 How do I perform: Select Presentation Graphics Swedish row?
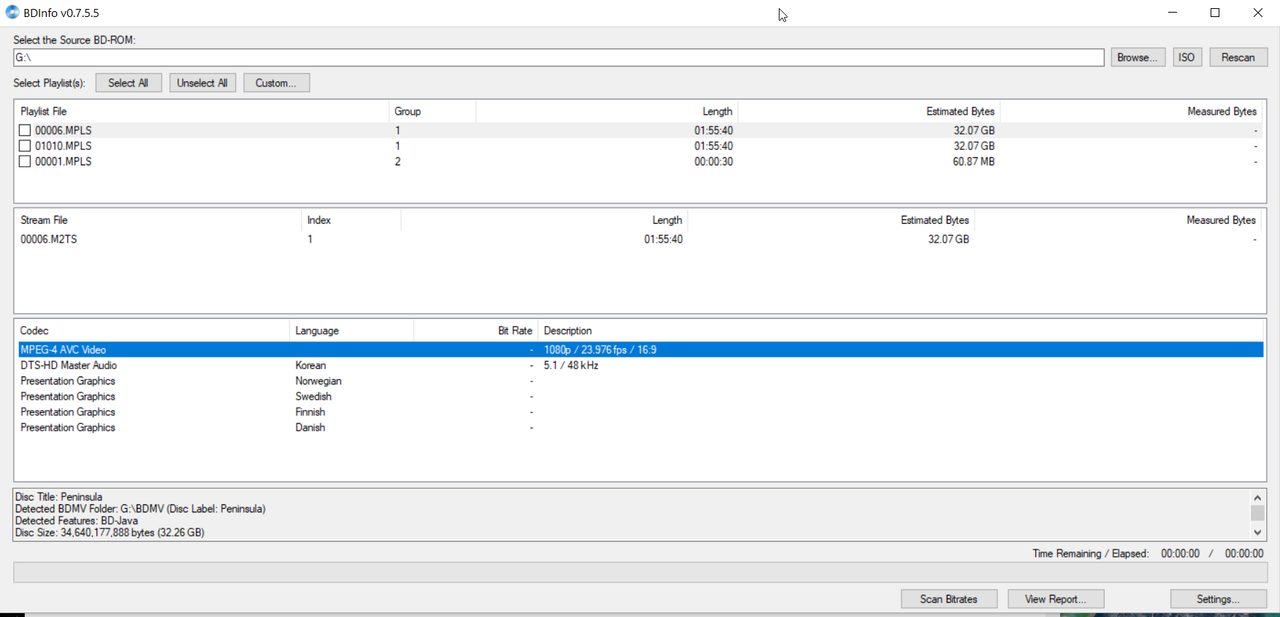(x=640, y=397)
